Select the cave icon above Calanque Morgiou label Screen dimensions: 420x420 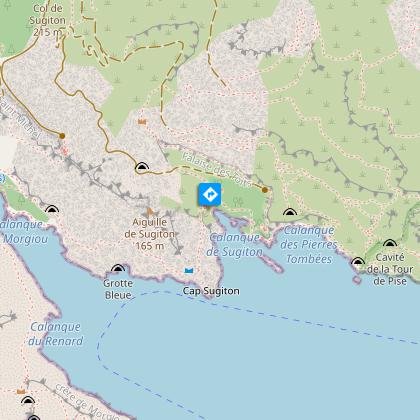(x=52, y=209)
